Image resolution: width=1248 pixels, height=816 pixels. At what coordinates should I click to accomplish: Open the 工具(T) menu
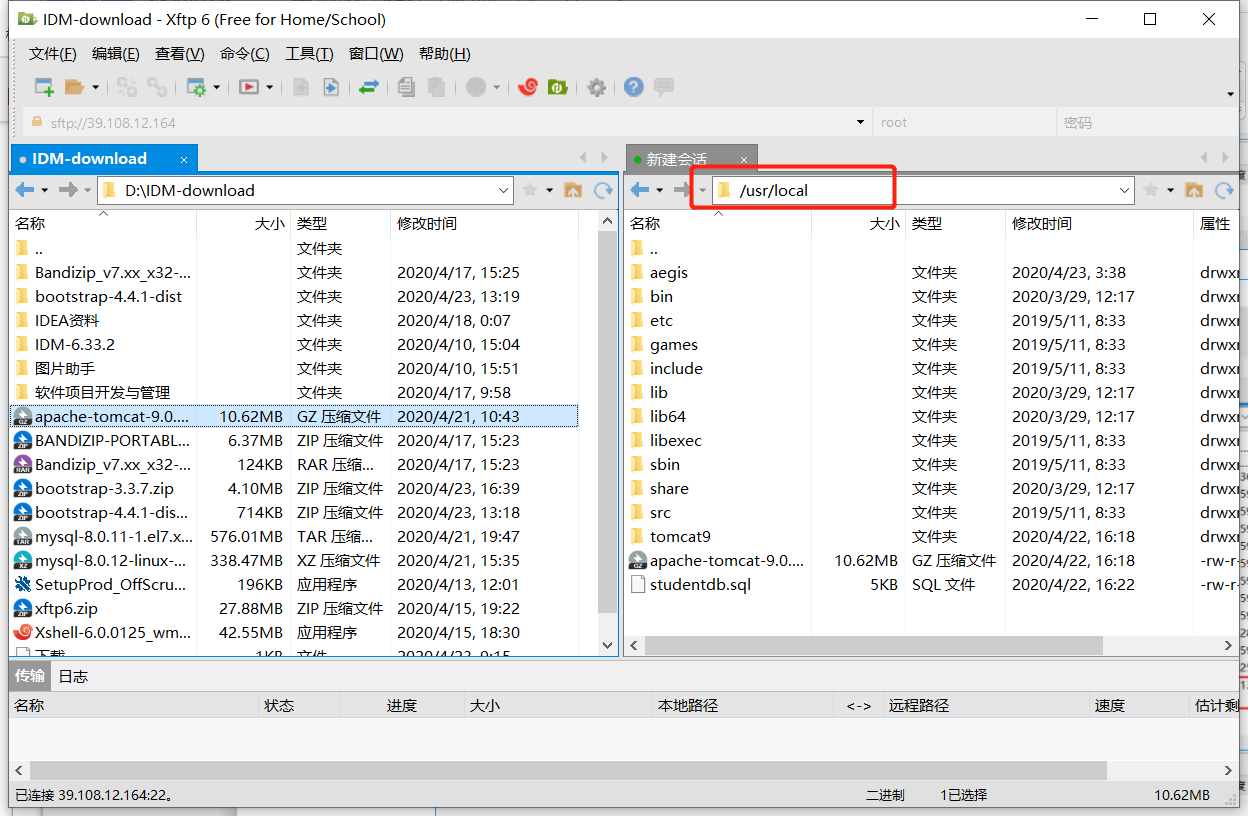coord(309,54)
